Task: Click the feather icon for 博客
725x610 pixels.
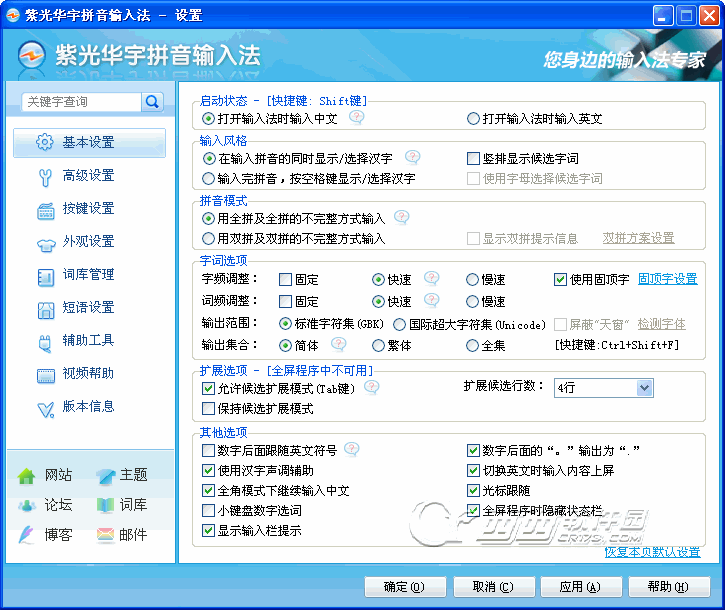Action: (26, 535)
